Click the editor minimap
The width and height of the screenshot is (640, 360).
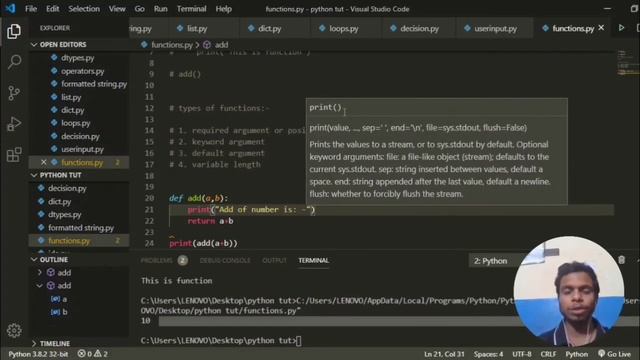pos(627,63)
